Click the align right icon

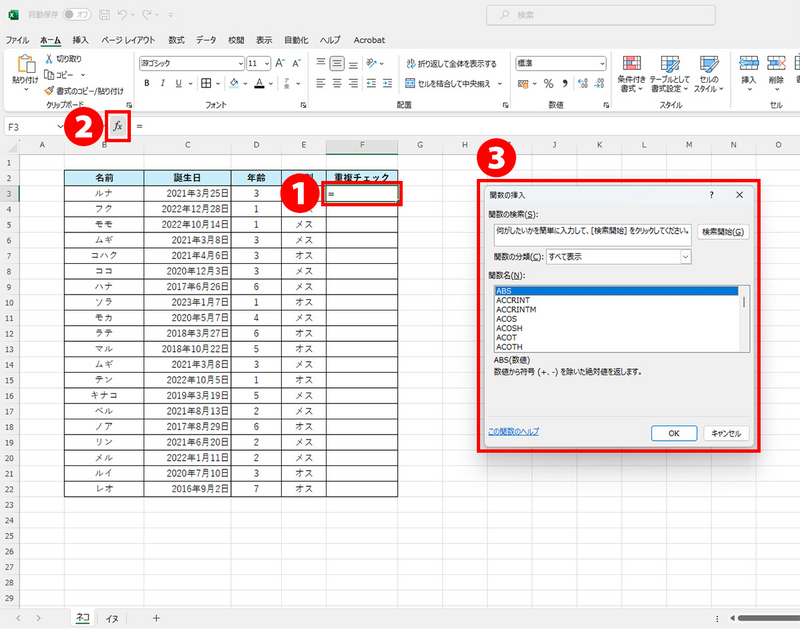tap(353, 83)
